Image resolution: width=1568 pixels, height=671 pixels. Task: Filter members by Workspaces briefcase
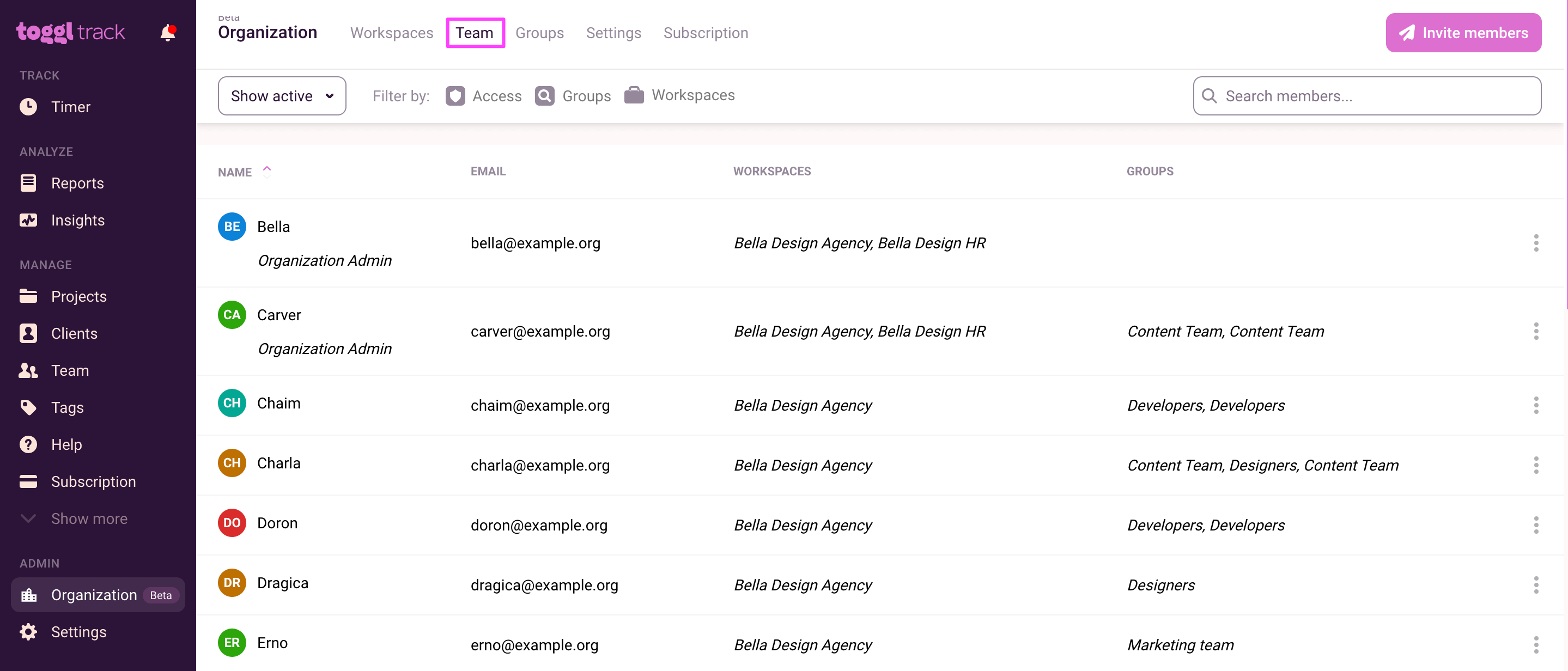click(634, 95)
